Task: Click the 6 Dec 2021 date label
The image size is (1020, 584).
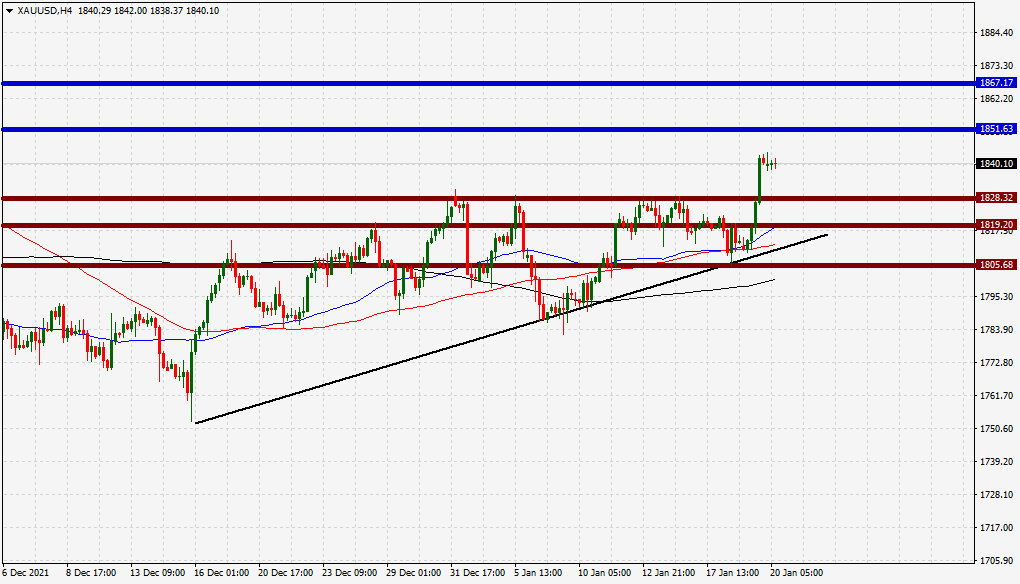Action: [25, 573]
